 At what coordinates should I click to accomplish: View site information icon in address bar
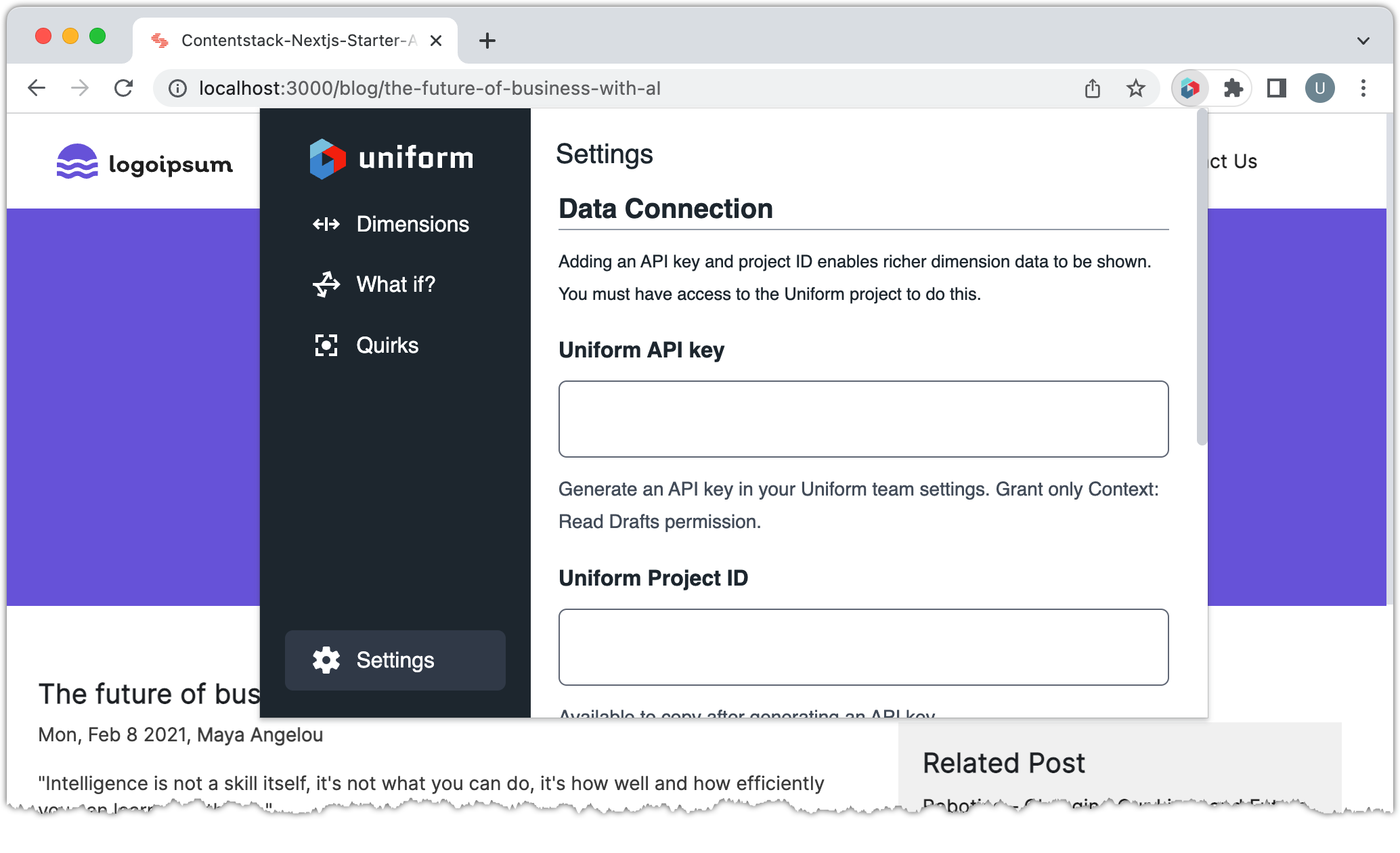[177, 88]
